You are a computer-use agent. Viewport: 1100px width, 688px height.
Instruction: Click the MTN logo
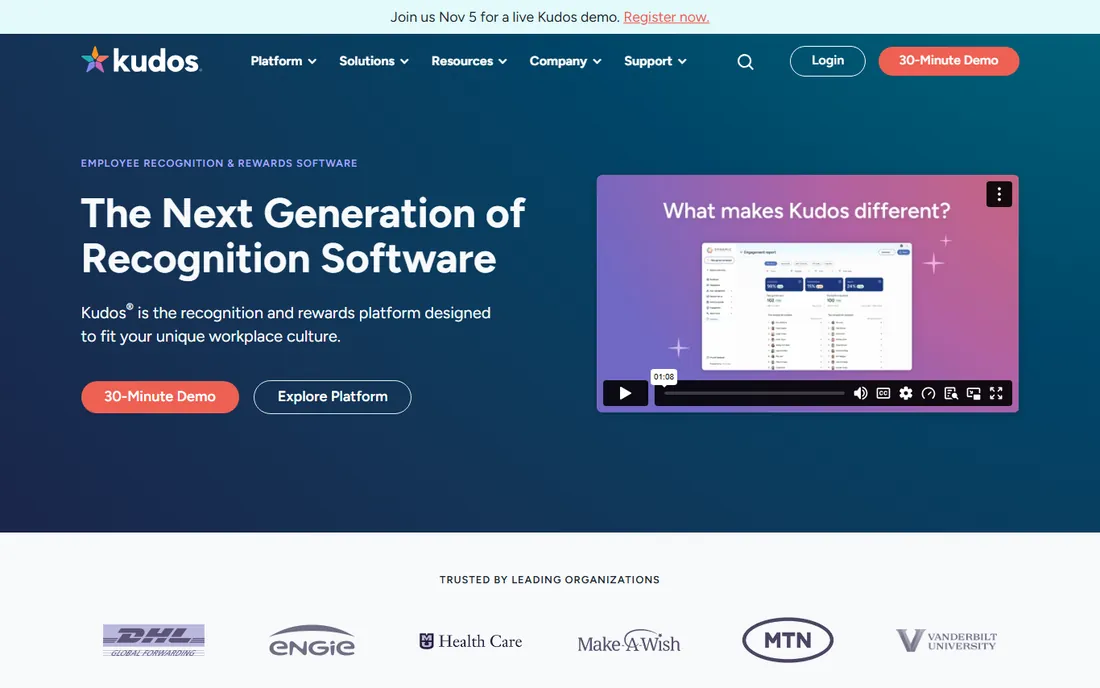point(788,640)
